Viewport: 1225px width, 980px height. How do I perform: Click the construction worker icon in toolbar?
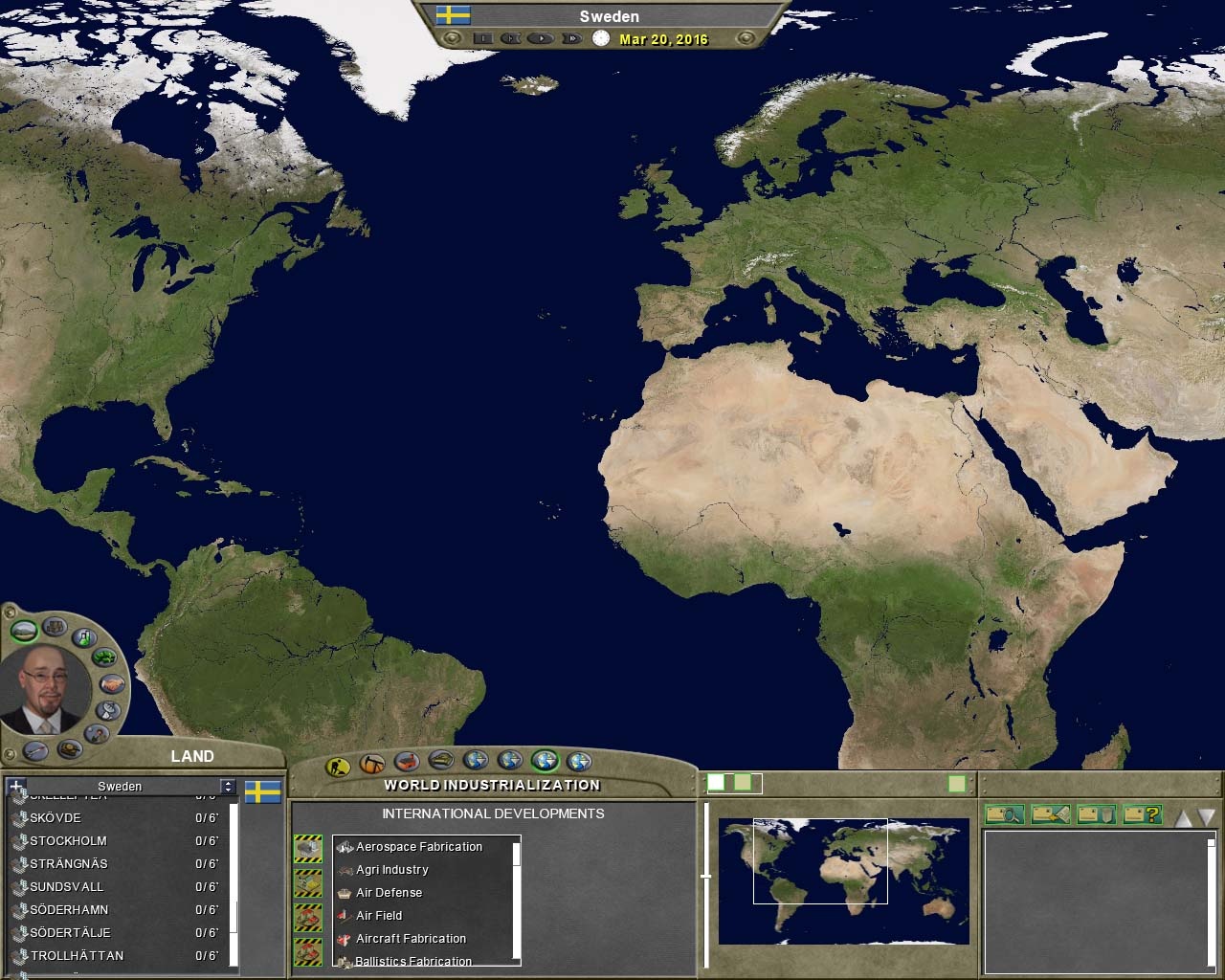click(x=338, y=766)
